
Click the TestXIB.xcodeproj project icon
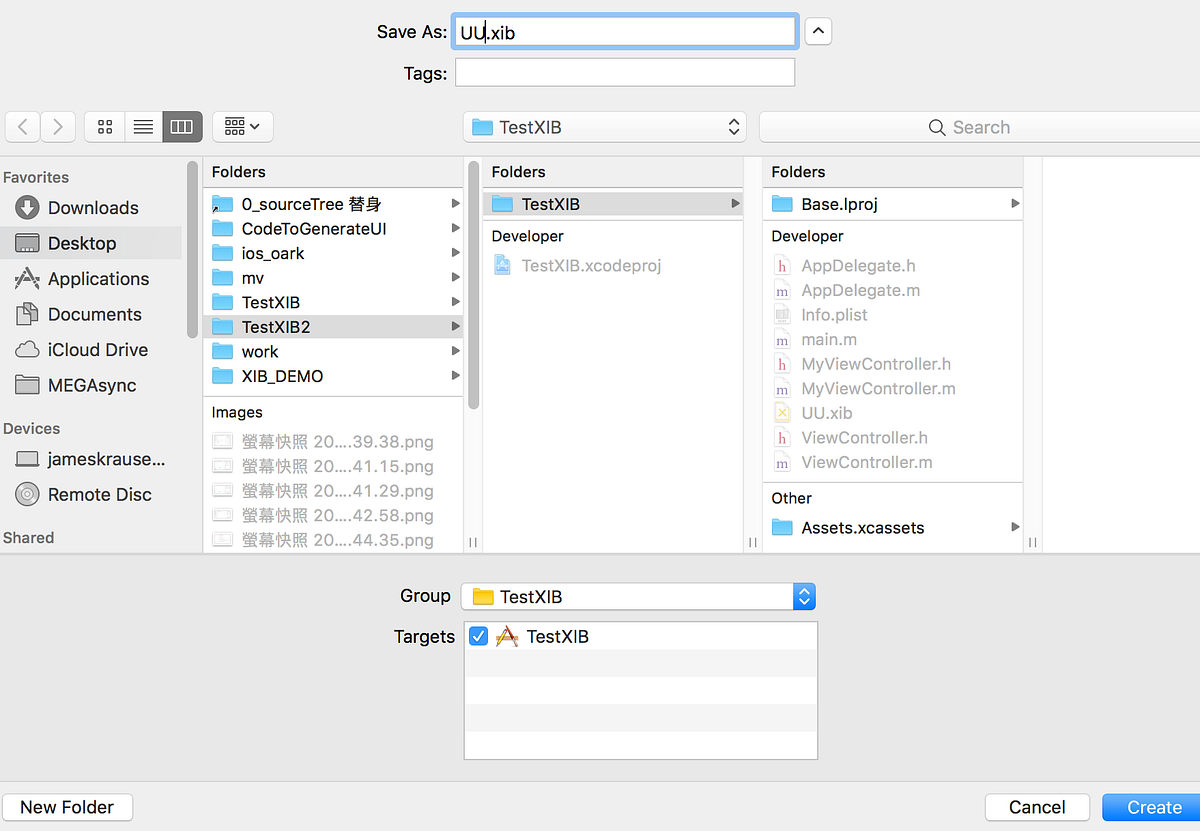(x=501, y=265)
